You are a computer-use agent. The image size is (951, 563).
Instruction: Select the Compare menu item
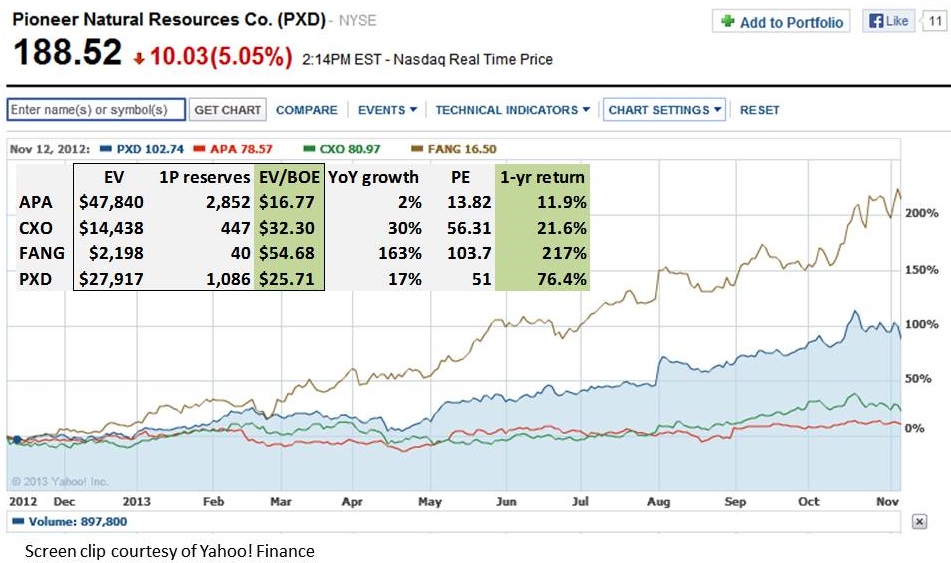[306, 110]
